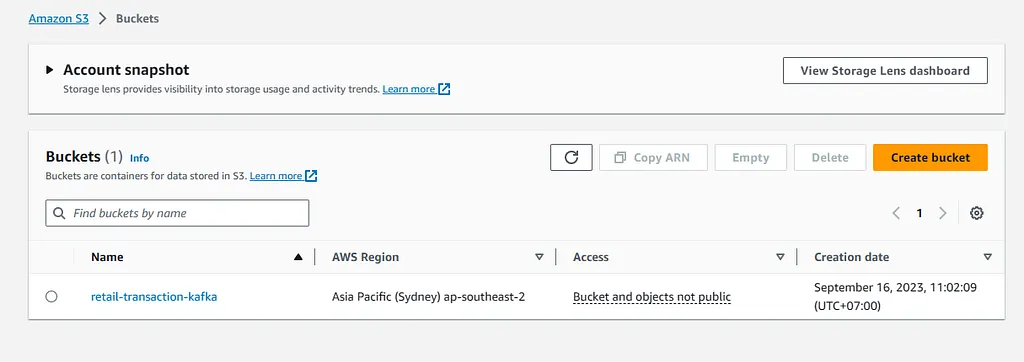Viewport: 1024px width, 362px height.
Task: Click page number 1 in pagination
Action: (919, 213)
